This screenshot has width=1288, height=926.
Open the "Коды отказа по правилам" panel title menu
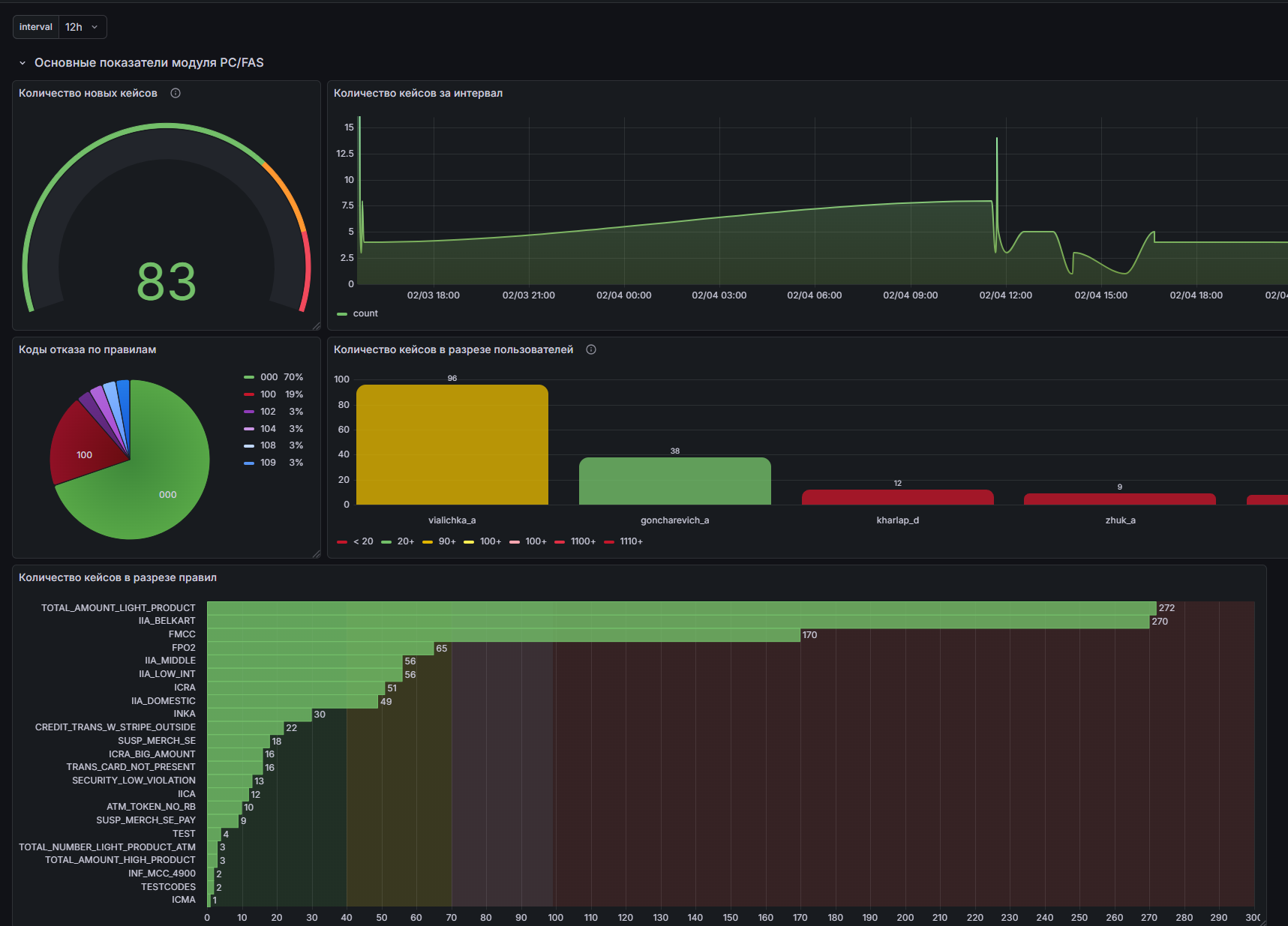pyautogui.click(x=87, y=349)
